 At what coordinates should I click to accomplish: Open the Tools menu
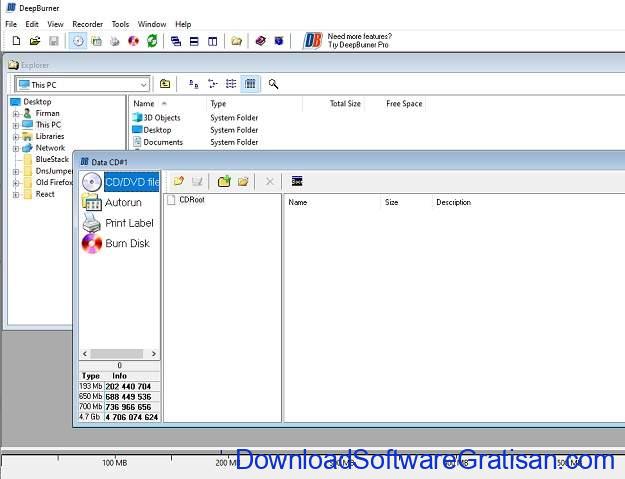[120, 24]
